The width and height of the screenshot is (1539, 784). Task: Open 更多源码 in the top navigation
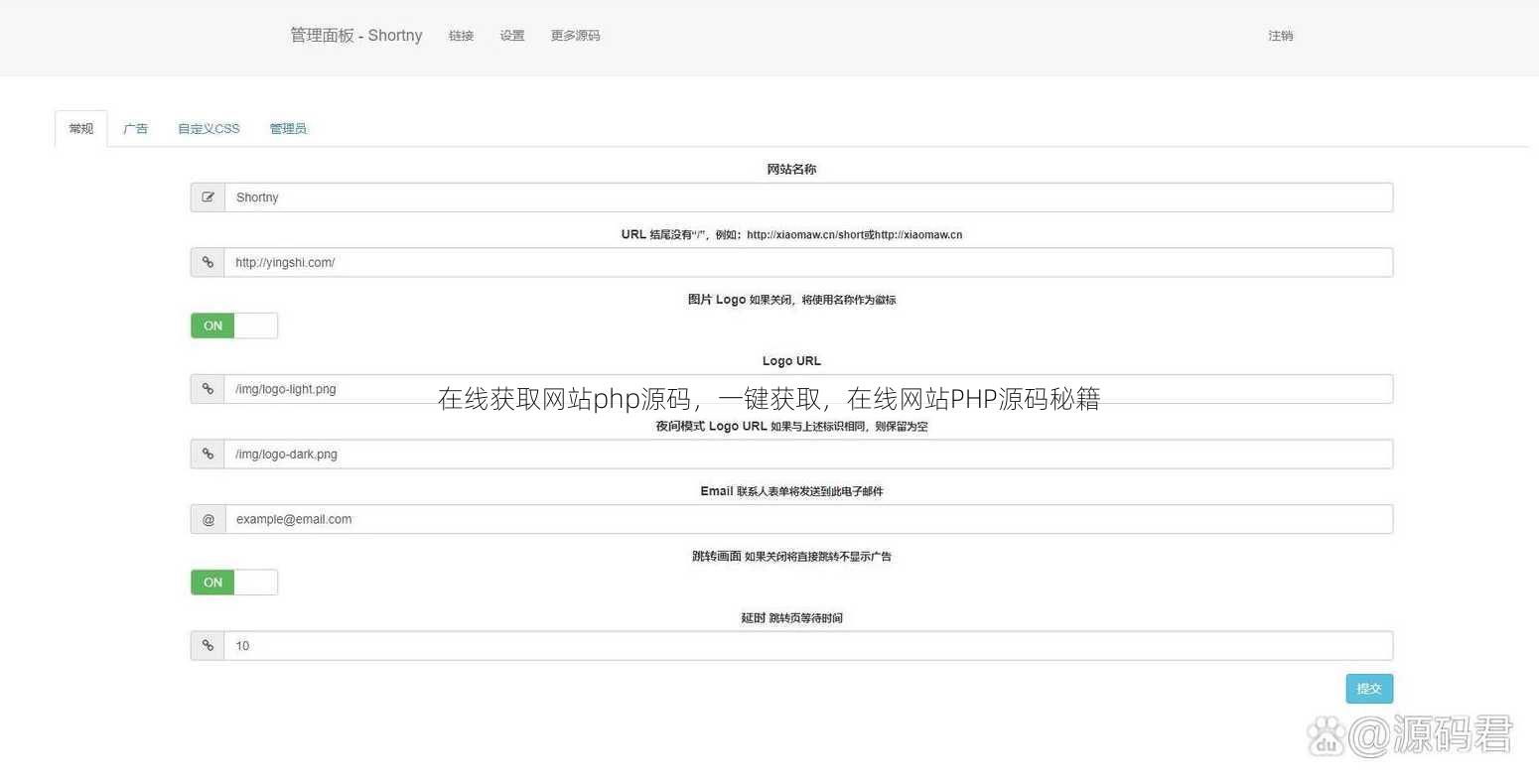[x=575, y=36]
